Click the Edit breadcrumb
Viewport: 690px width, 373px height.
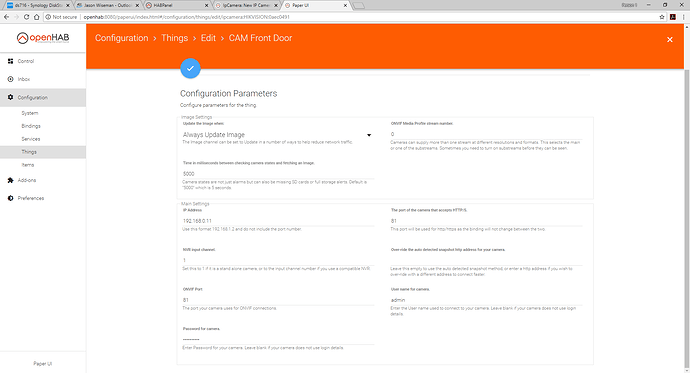(208, 38)
